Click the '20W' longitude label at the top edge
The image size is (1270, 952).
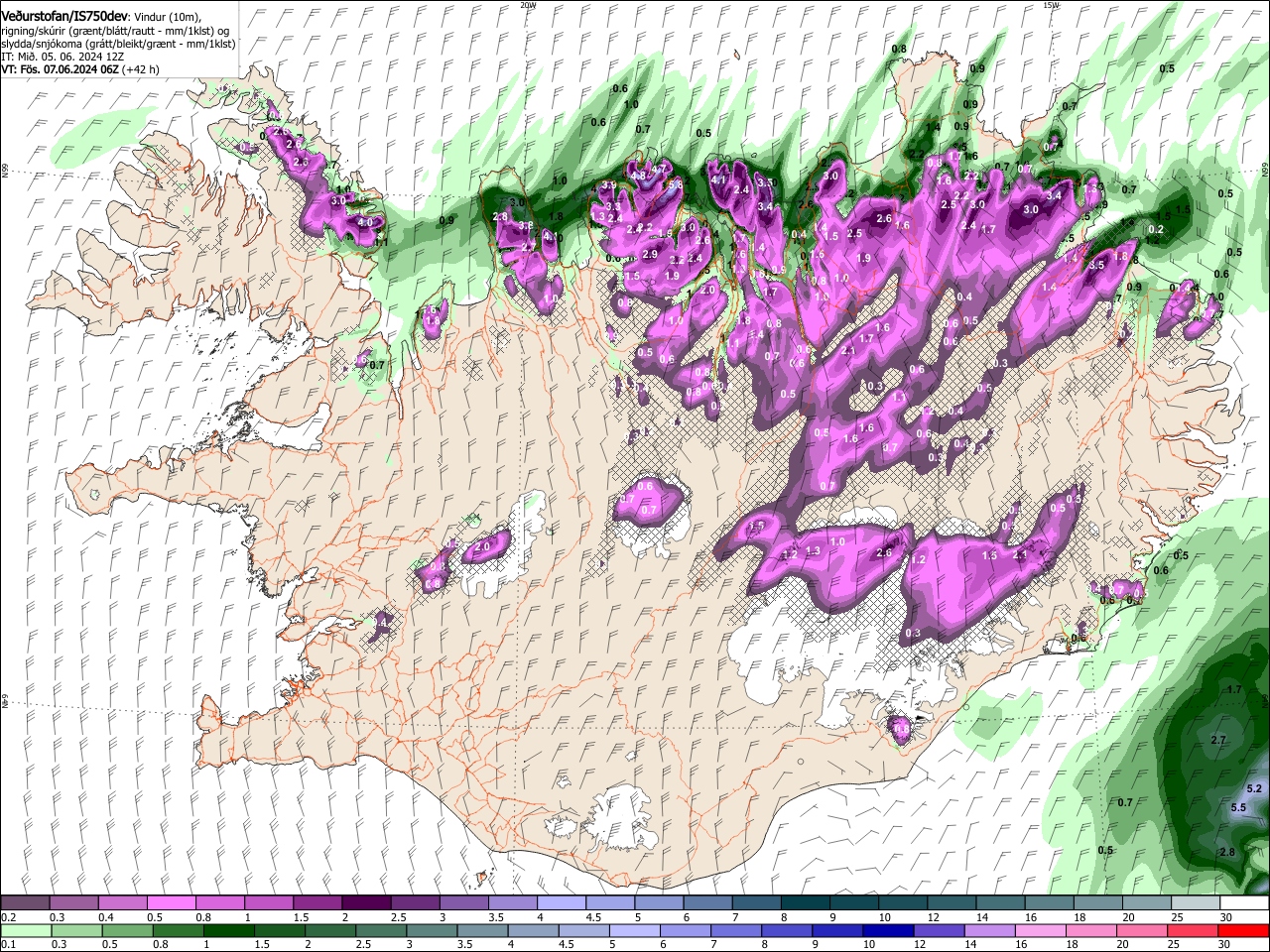pos(528,5)
